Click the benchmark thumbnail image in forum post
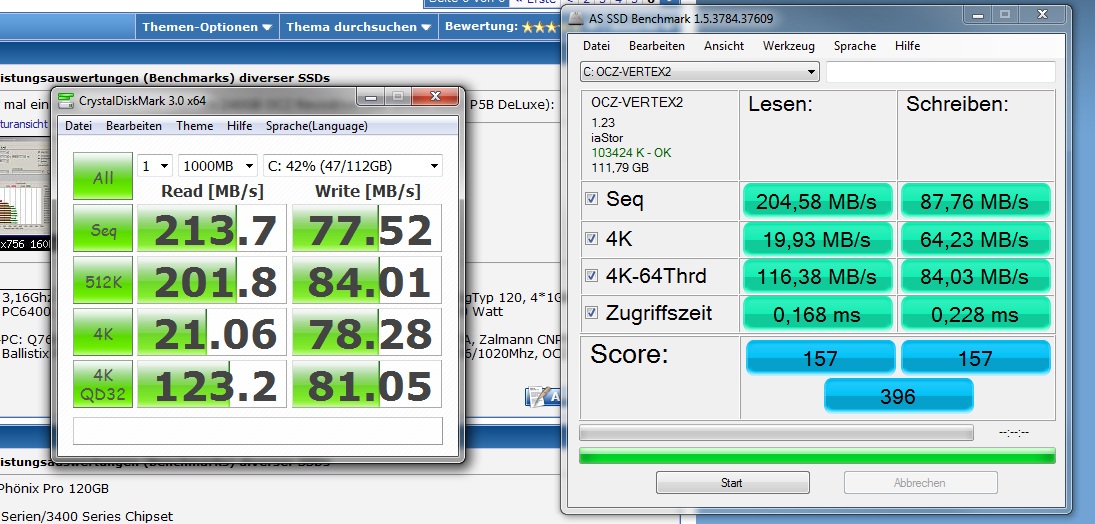This screenshot has height=524, width=1095. pyautogui.click(x=24, y=194)
